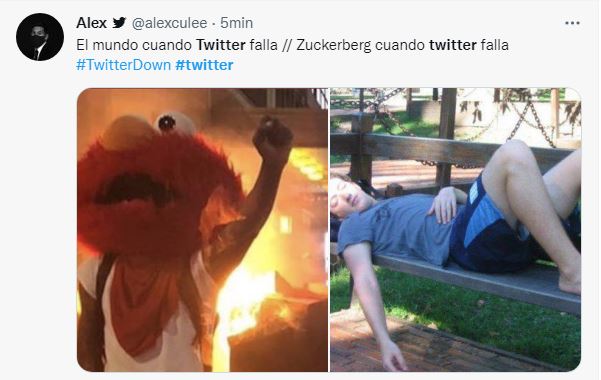
Task: Click the lowercase bold twitter before falla
Action: click(453, 45)
